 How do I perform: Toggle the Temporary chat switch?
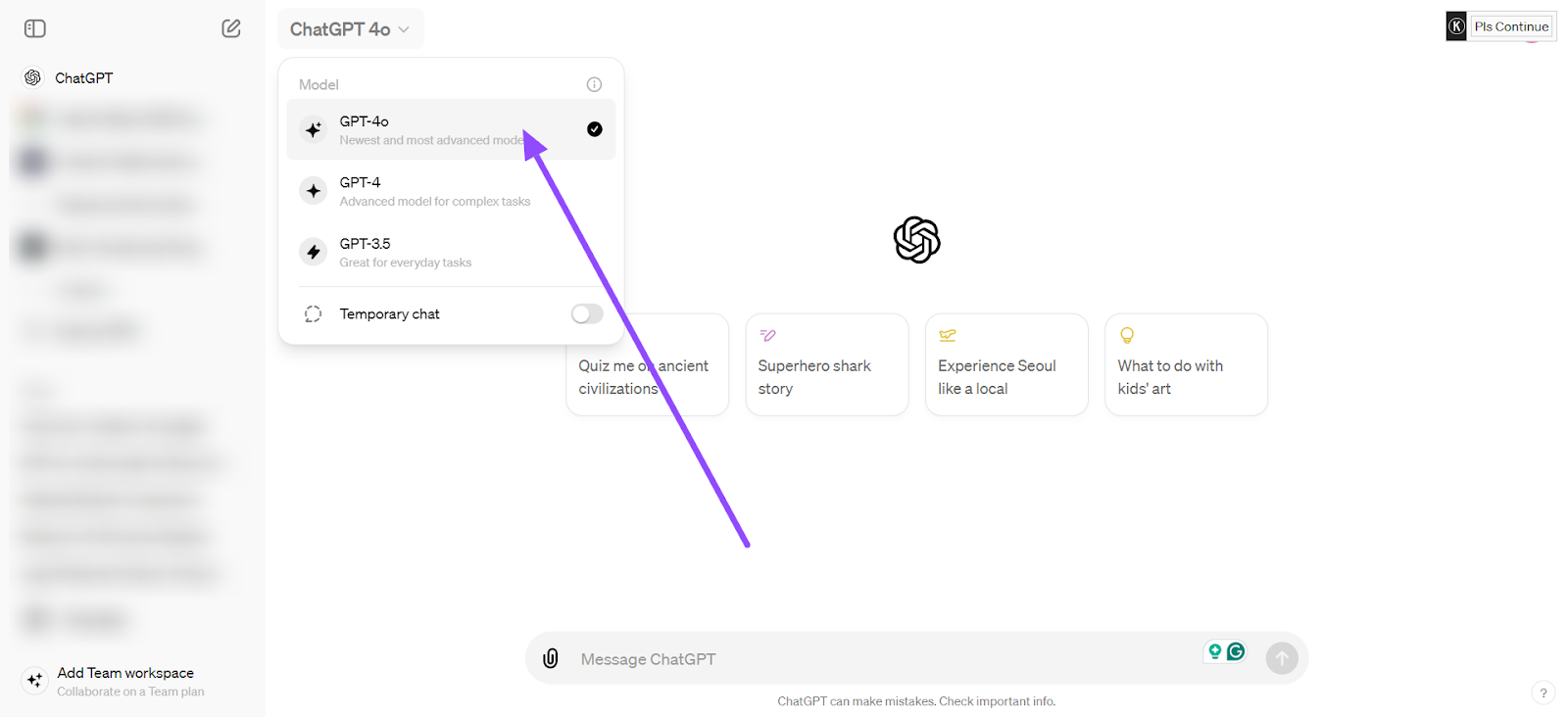coord(587,313)
